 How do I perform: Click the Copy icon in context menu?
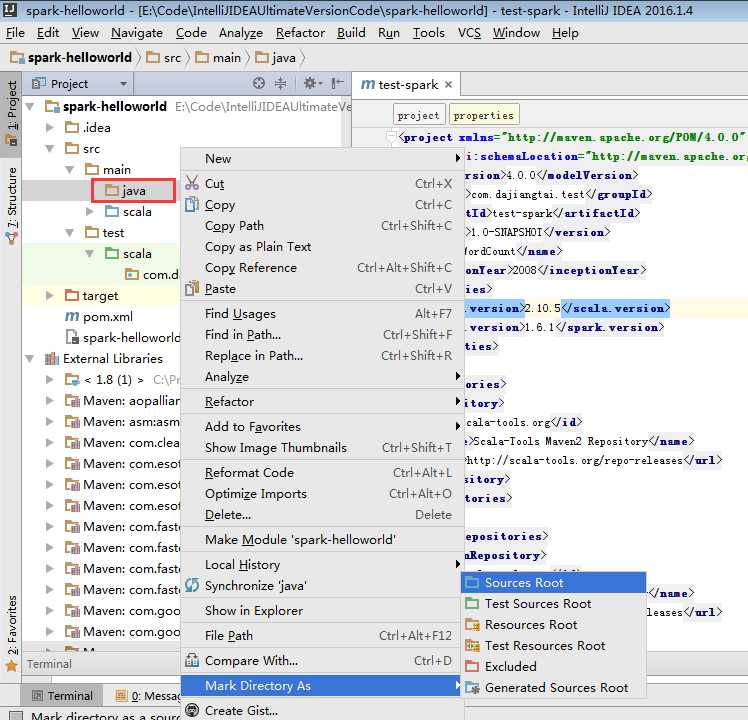(x=192, y=204)
